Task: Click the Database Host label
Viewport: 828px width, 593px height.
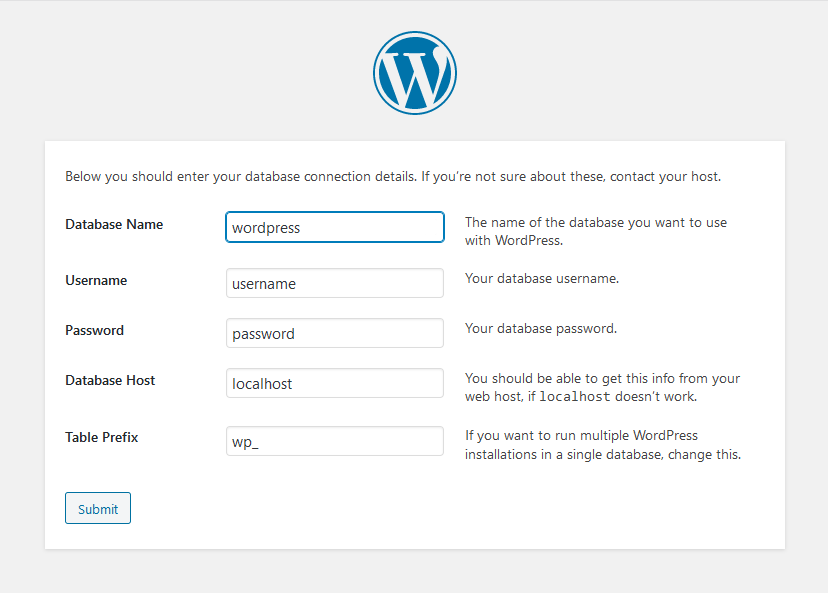Action: [110, 381]
